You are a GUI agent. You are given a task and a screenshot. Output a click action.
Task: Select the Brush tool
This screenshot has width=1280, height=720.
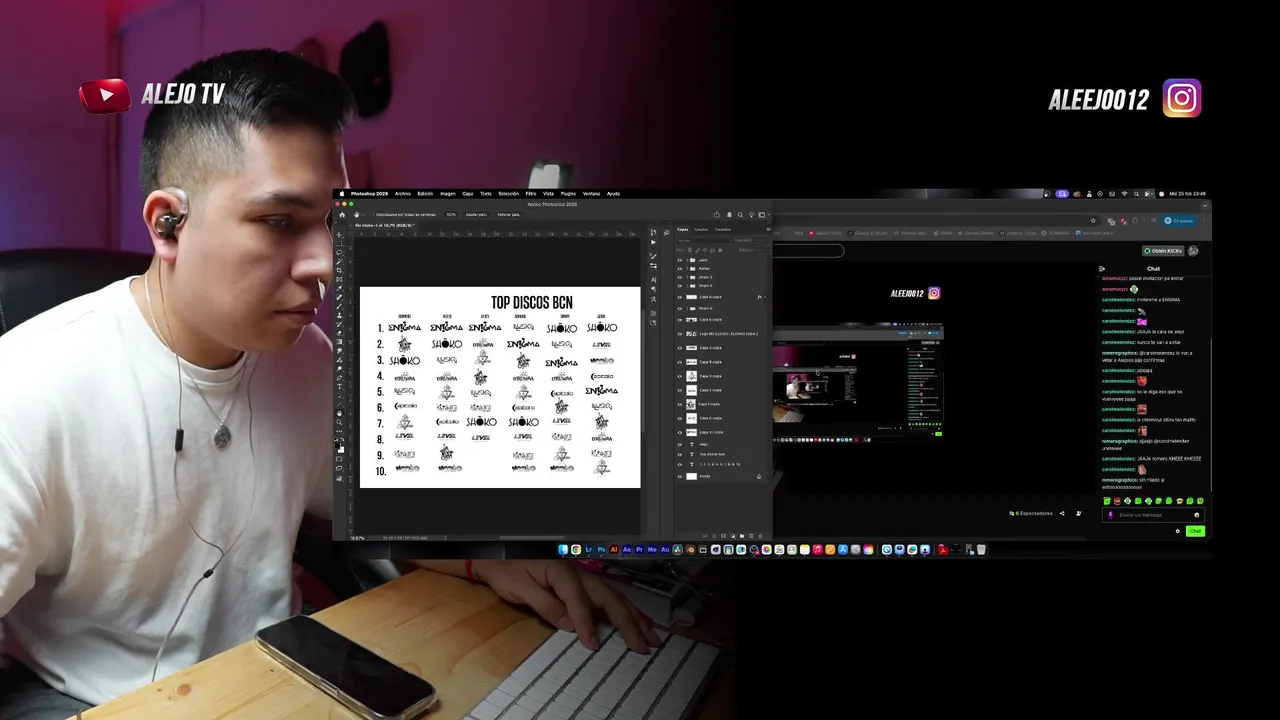[x=339, y=306]
